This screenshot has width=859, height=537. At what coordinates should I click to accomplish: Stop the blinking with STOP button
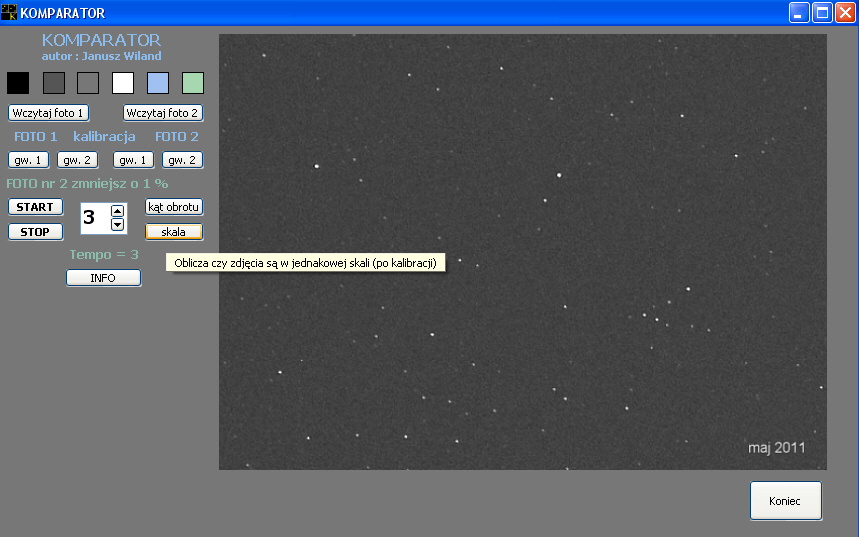(x=36, y=232)
